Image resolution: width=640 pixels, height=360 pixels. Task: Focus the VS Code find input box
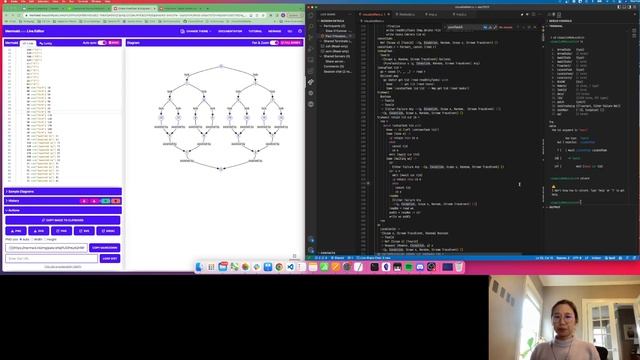tap(464, 27)
